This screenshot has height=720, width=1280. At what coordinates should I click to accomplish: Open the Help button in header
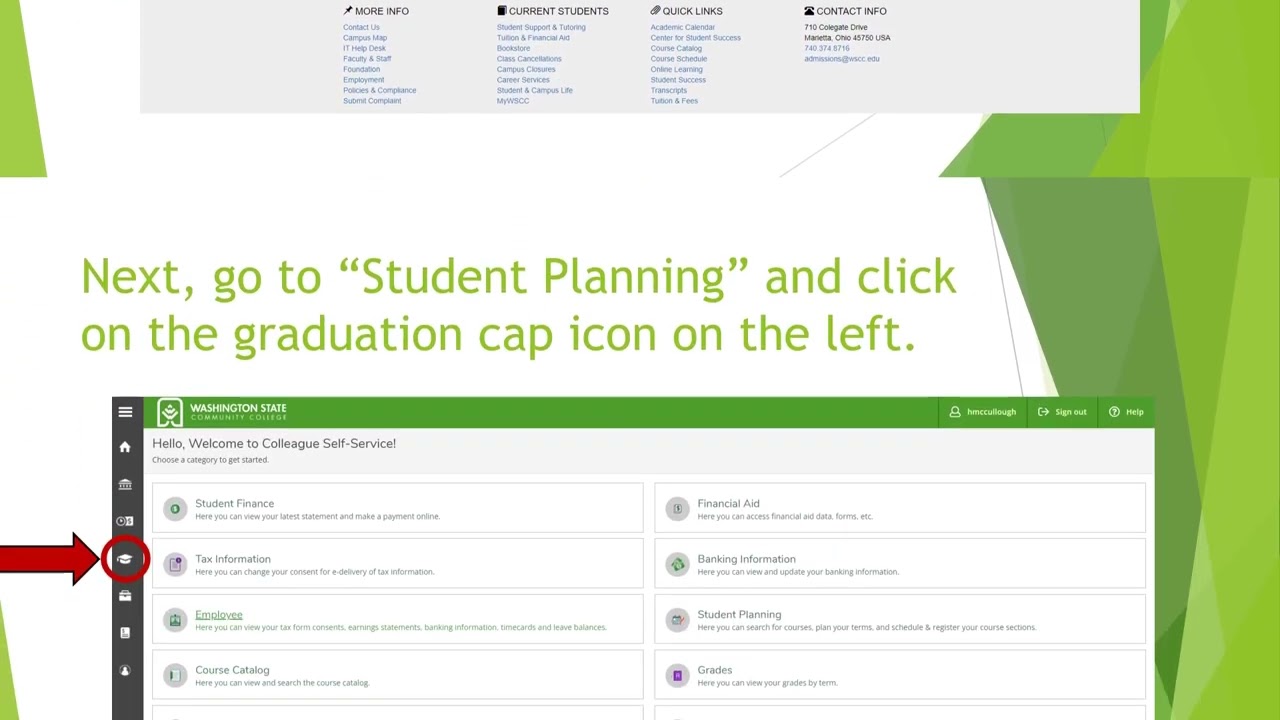click(x=1126, y=412)
